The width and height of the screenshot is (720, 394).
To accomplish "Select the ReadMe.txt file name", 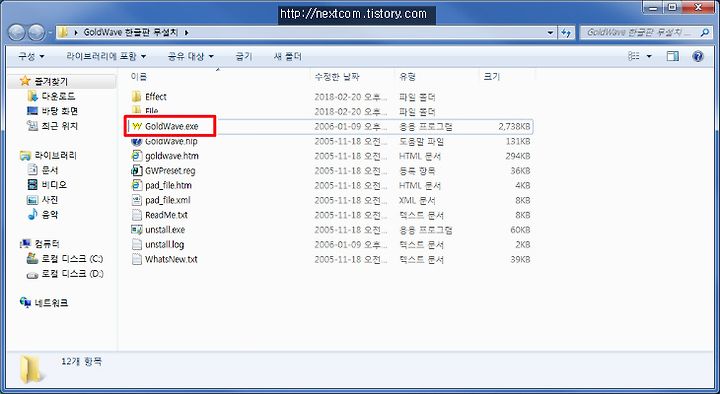I will point(166,215).
